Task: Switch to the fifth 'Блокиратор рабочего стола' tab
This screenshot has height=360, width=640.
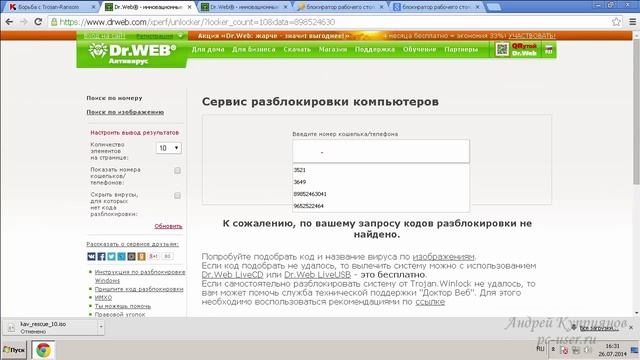Action: 437,7
